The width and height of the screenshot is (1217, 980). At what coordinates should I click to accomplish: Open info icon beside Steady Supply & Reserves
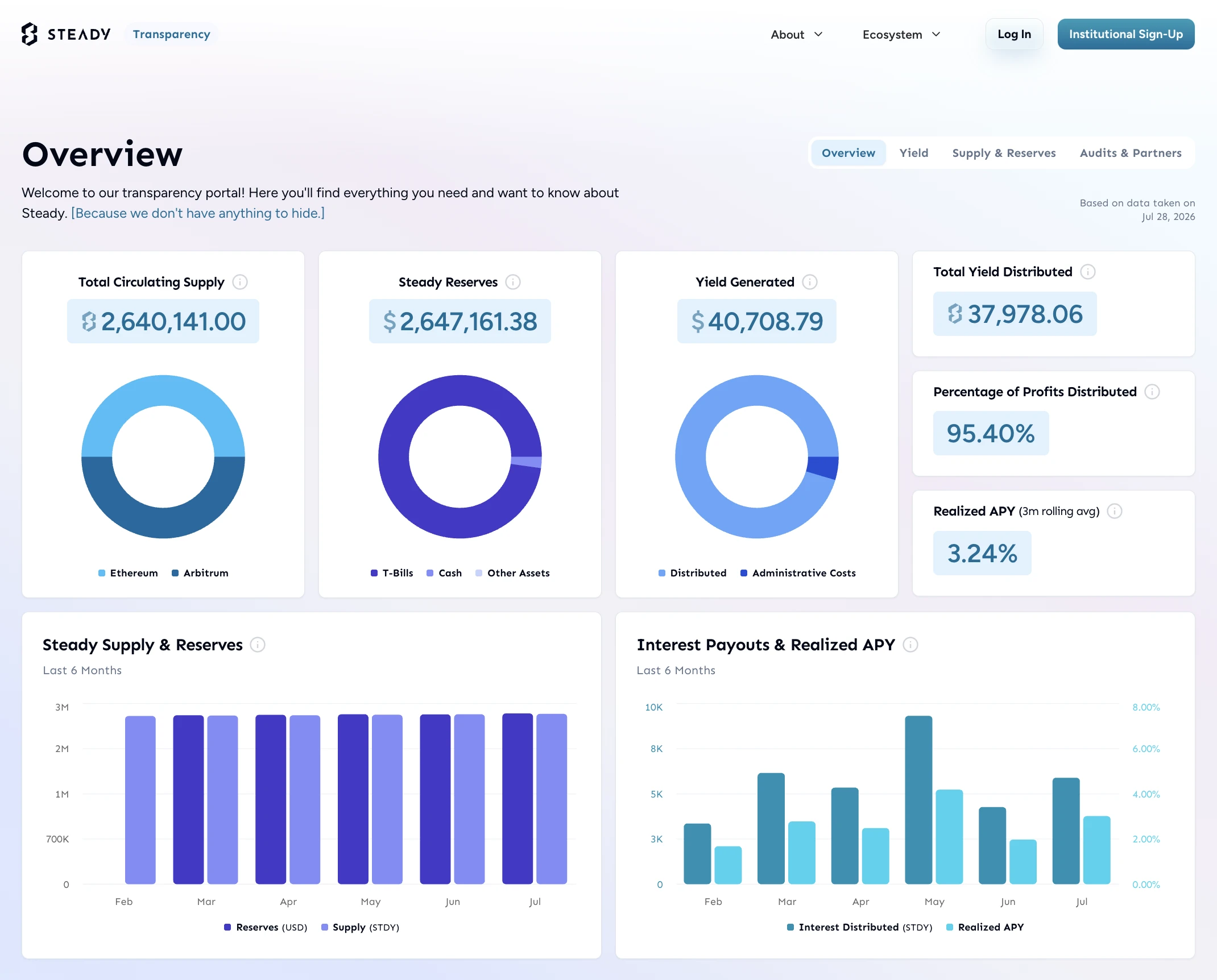tap(258, 645)
